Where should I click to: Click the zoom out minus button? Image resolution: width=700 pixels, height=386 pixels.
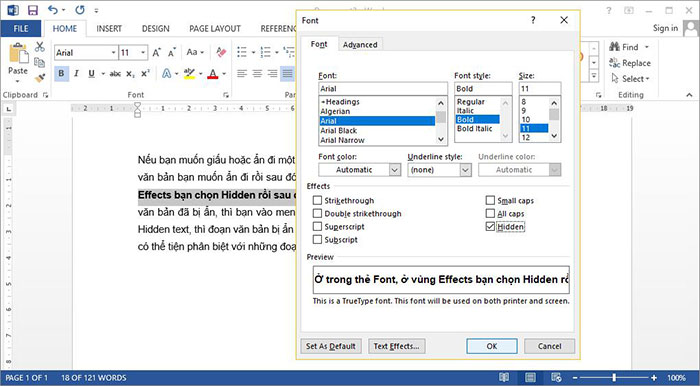pyautogui.click(x=576, y=378)
